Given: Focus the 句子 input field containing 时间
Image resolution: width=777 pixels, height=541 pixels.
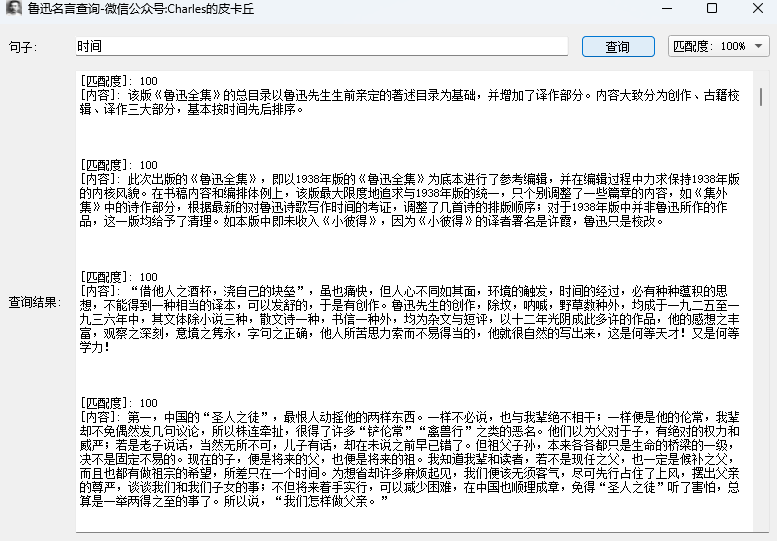Looking at the screenshot, I should coord(322,46).
